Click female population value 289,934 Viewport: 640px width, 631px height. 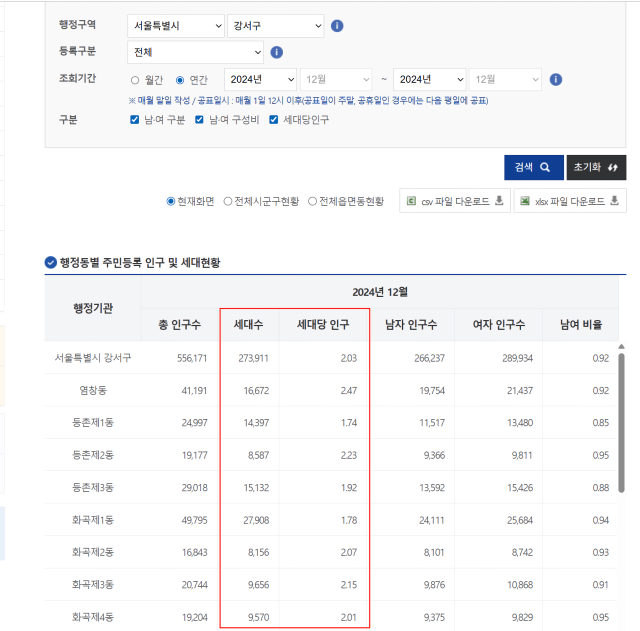tap(518, 358)
